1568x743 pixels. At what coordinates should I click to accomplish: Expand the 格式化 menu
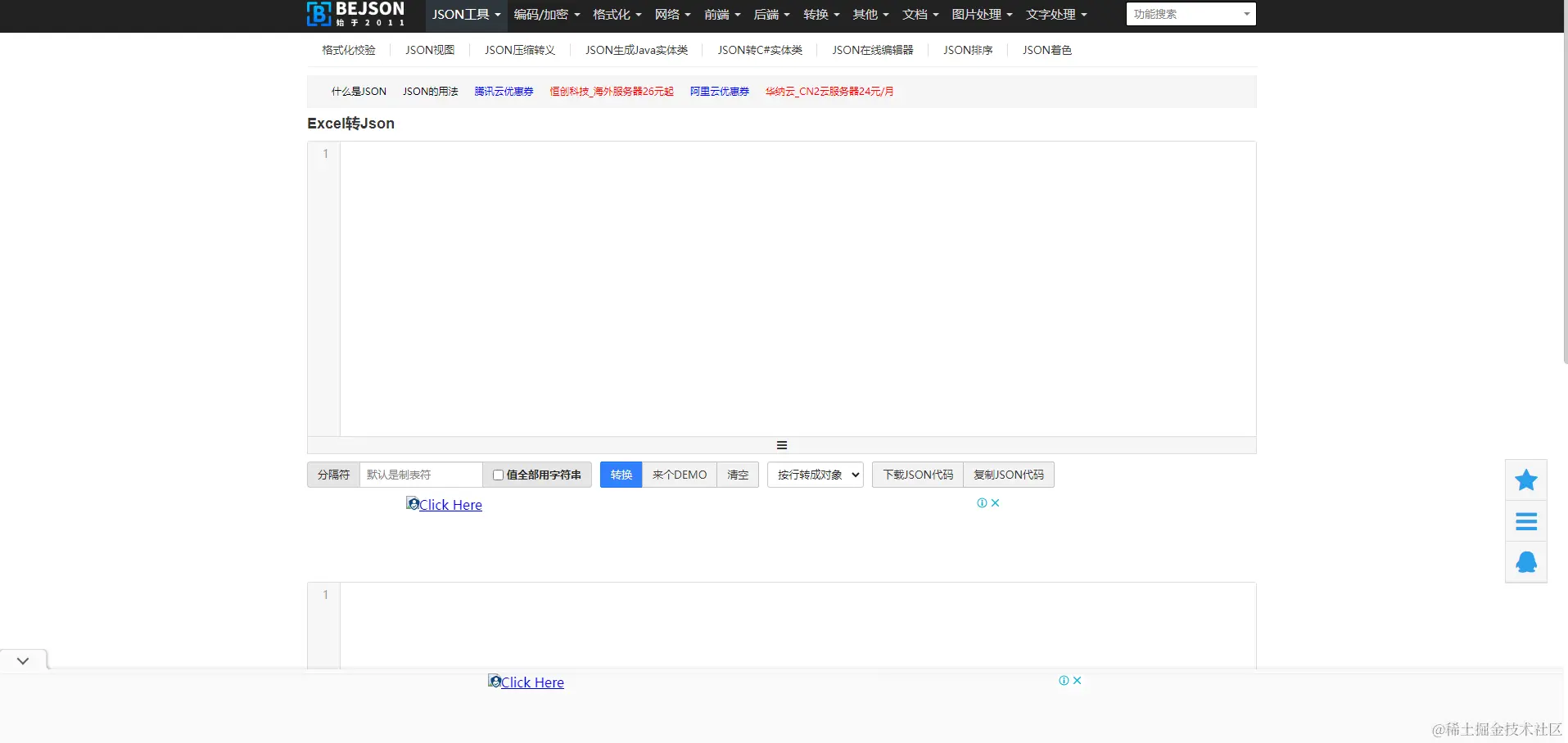point(617,15)
